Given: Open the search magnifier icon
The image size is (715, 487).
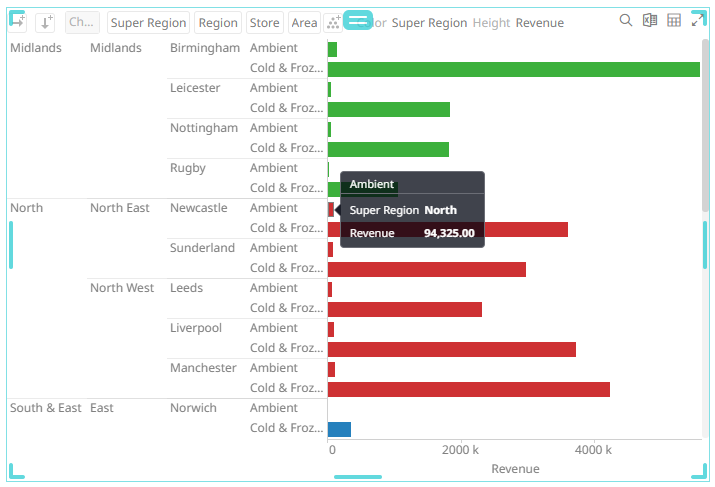Looking at the screenshot, I should [x=626, y=21].
